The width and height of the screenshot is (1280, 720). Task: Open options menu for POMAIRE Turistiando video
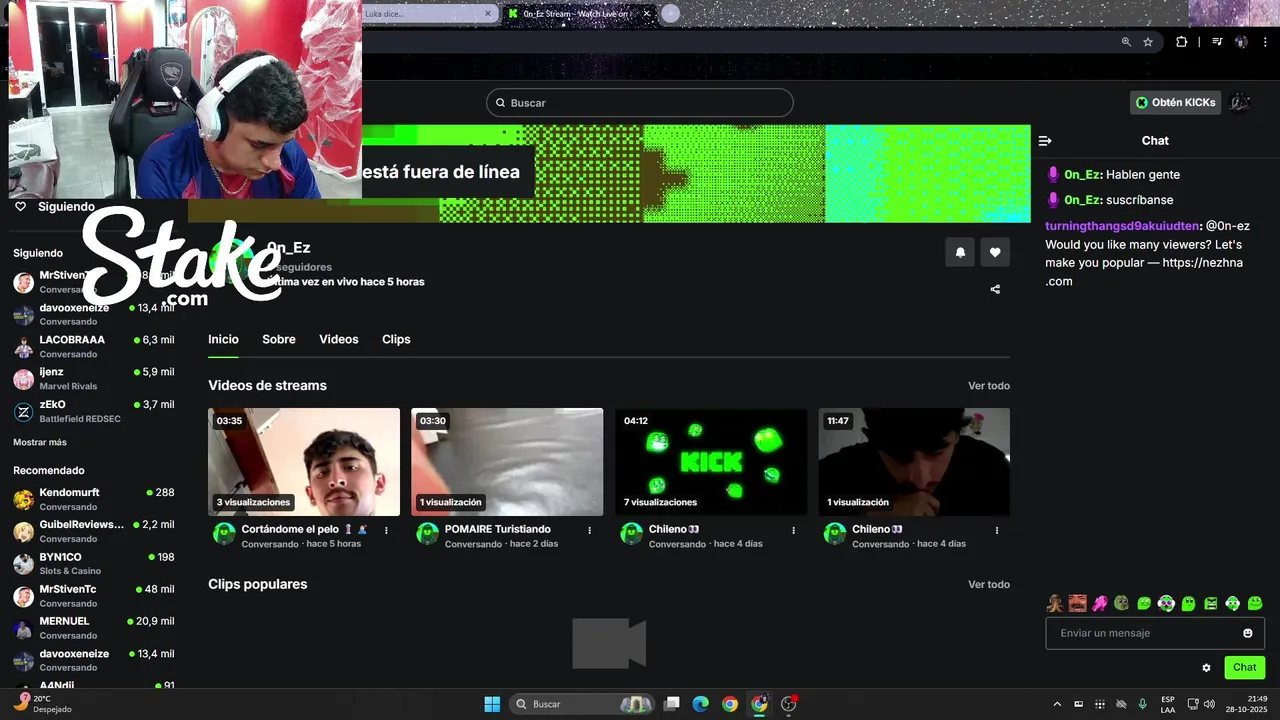click(x=589, y=530)
